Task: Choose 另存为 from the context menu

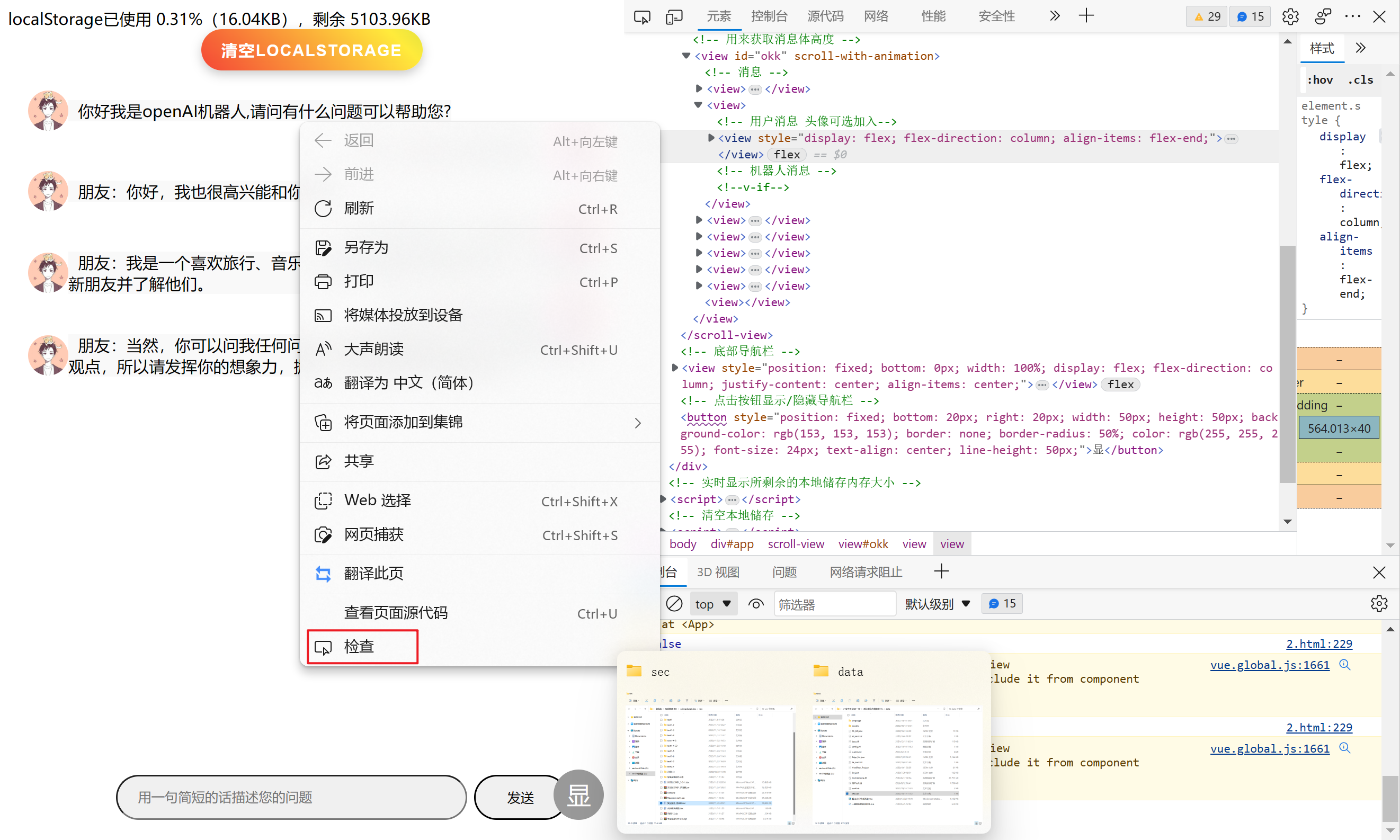Action: pos(479,247)
